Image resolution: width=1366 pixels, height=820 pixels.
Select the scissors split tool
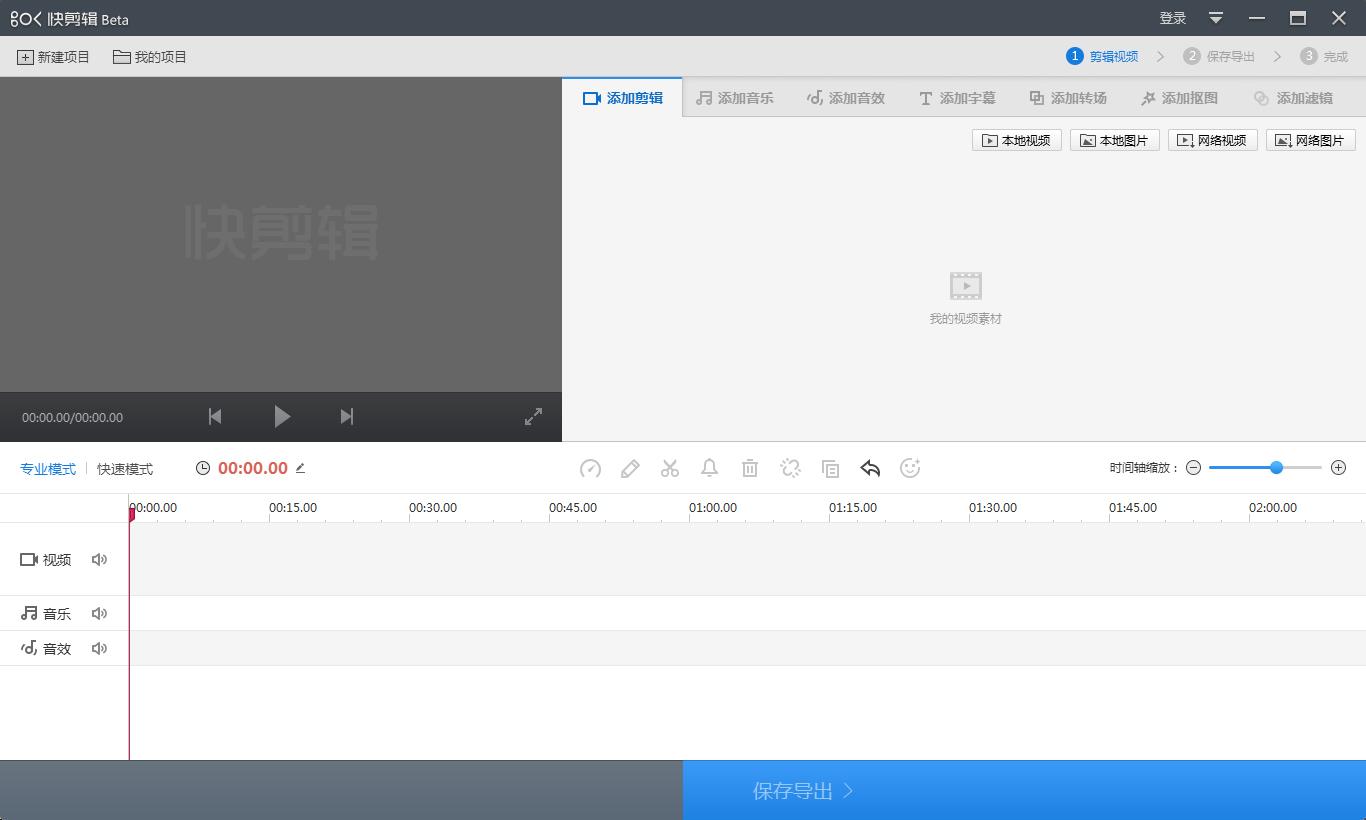pos(670,468)
